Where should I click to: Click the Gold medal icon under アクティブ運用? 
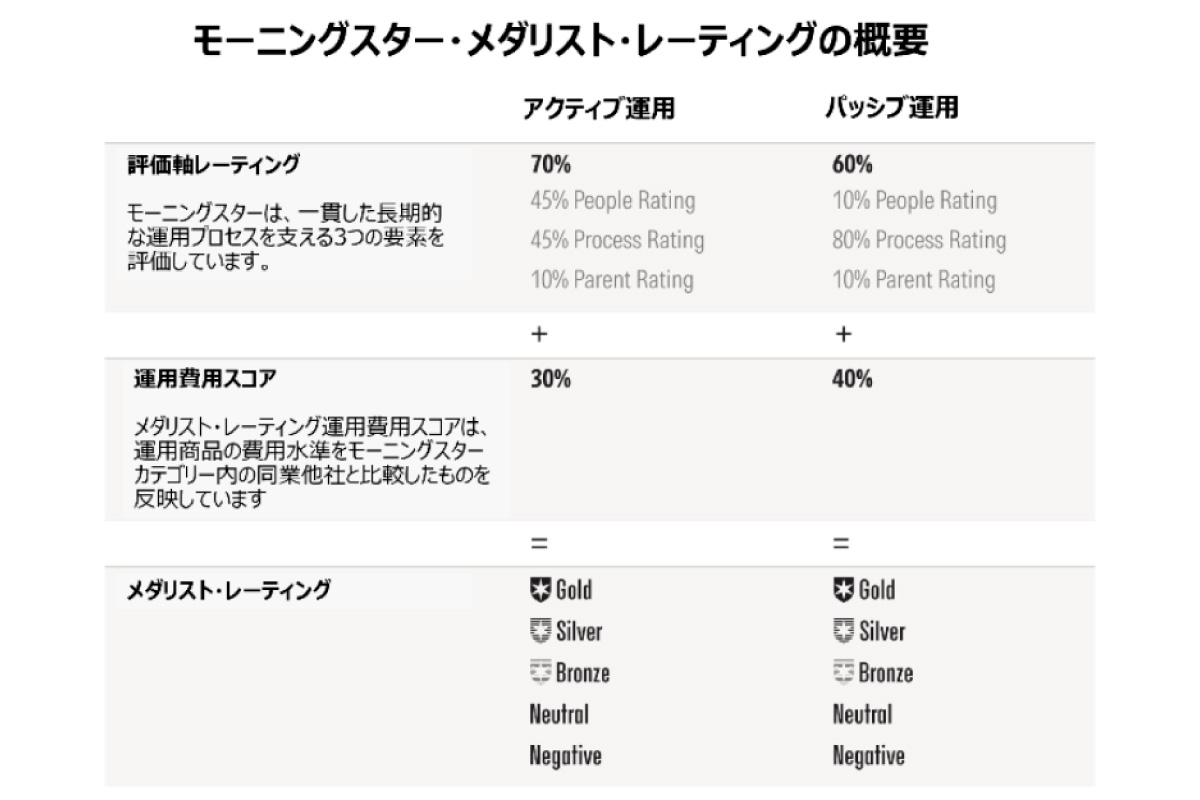[x=540, y=589]
